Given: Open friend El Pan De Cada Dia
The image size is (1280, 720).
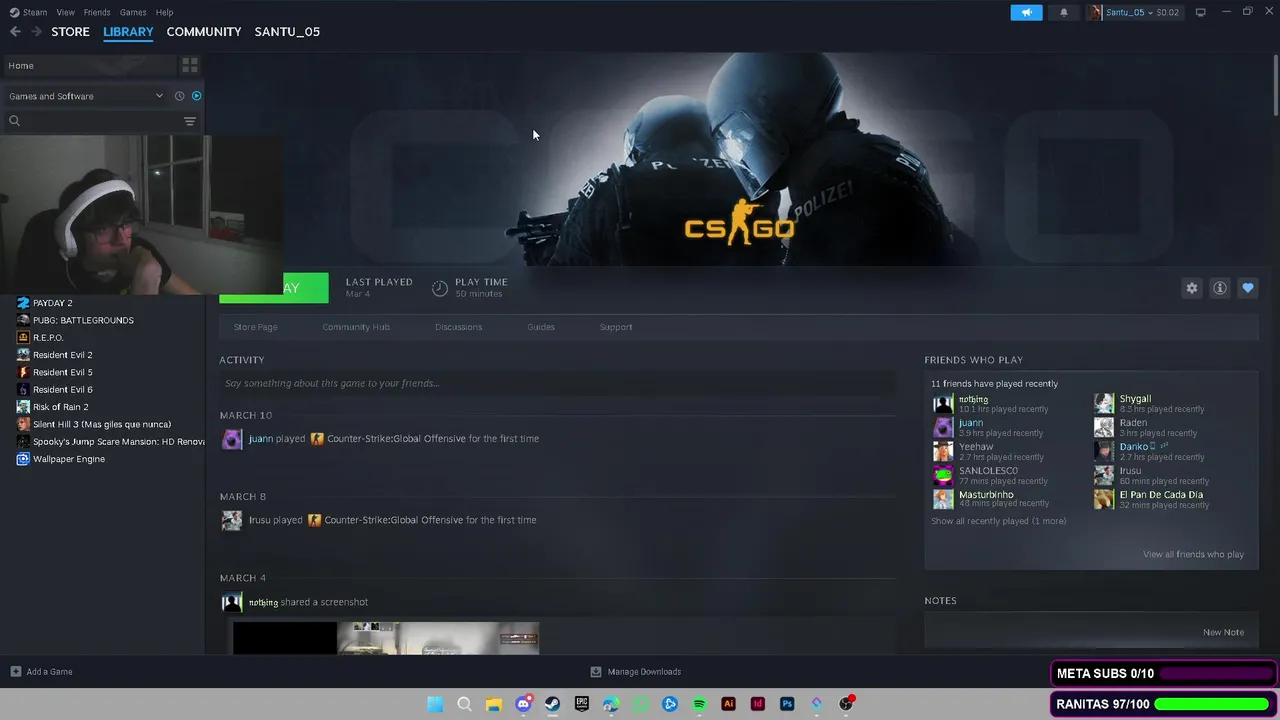Looking at the screenshot, I should point(1161,495).
